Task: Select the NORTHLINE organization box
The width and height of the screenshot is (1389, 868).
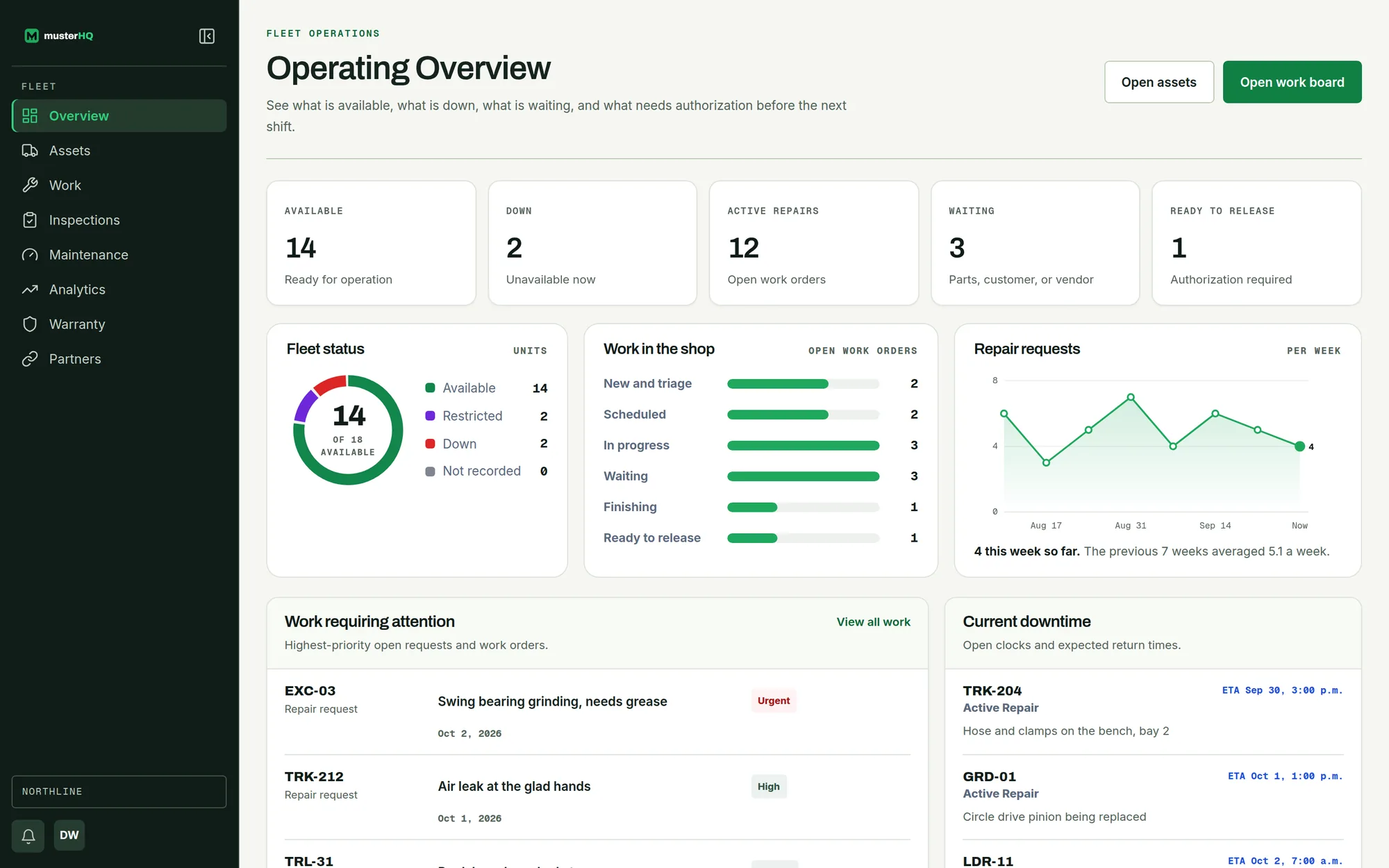Action: [x=119, y=792]
